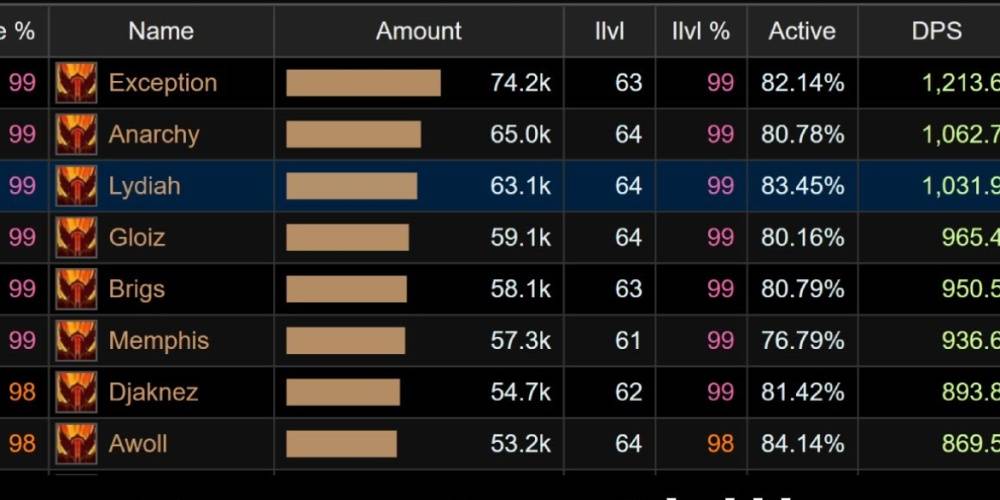Click the class icon beside Awoll
This screenshot has height=500, width=1000.
[76, 444]
